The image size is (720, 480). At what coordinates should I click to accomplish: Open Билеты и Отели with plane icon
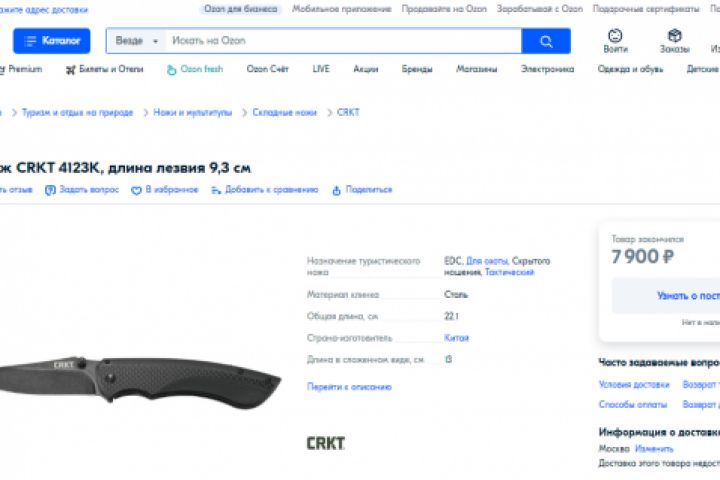pos(105,69)
